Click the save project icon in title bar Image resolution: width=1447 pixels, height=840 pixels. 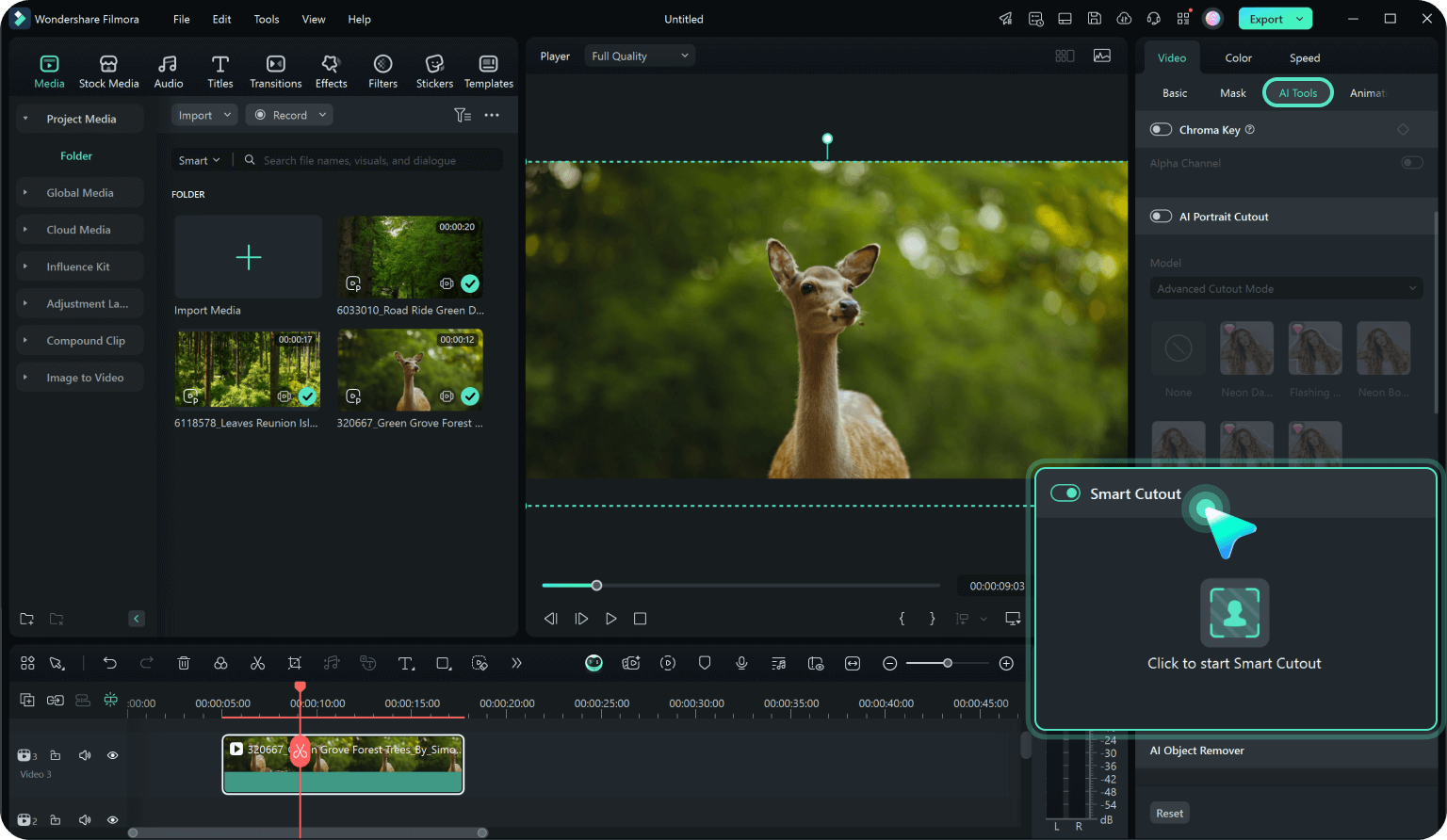pyautogui.click(x=1095, y=19)
